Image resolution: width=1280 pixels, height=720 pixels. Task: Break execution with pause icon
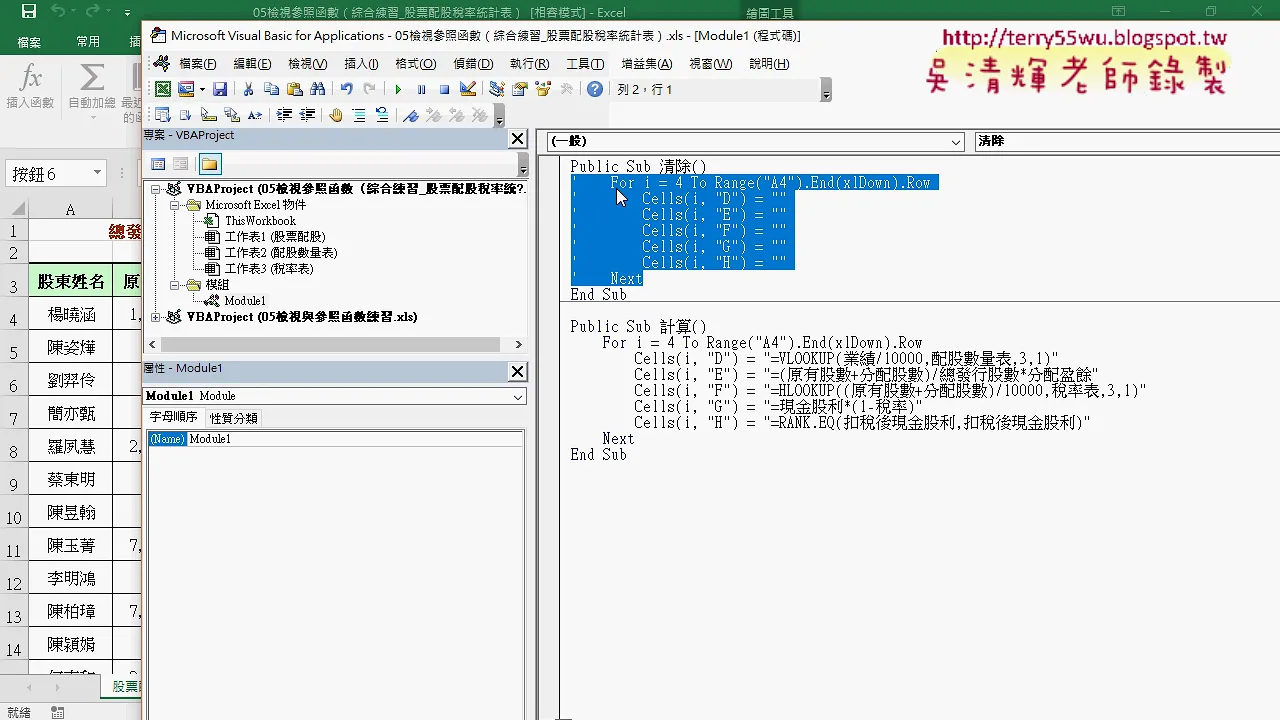tap(421, 89)
